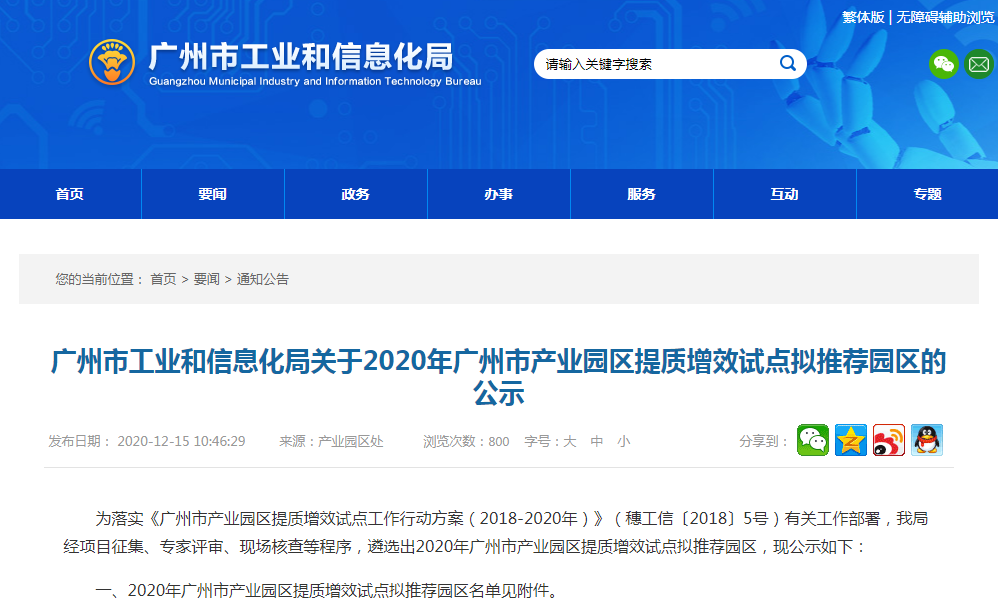Open the 政务 navigation menu

coord(356,194)
